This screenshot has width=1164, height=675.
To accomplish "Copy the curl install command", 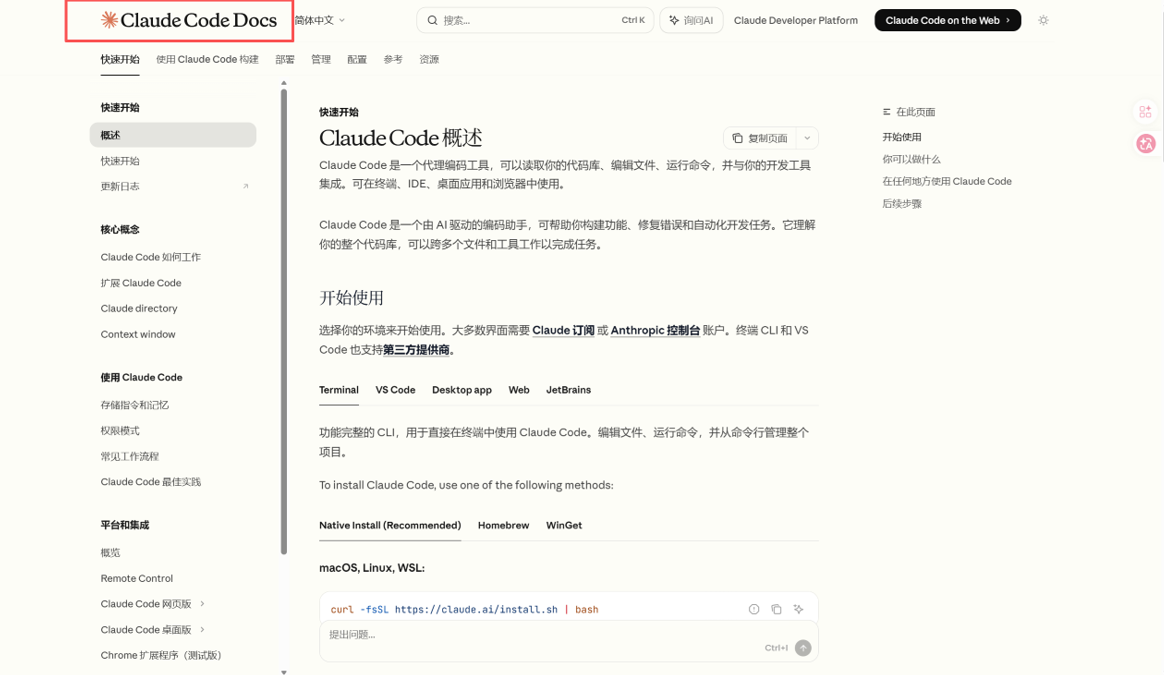I will point(776,609).
